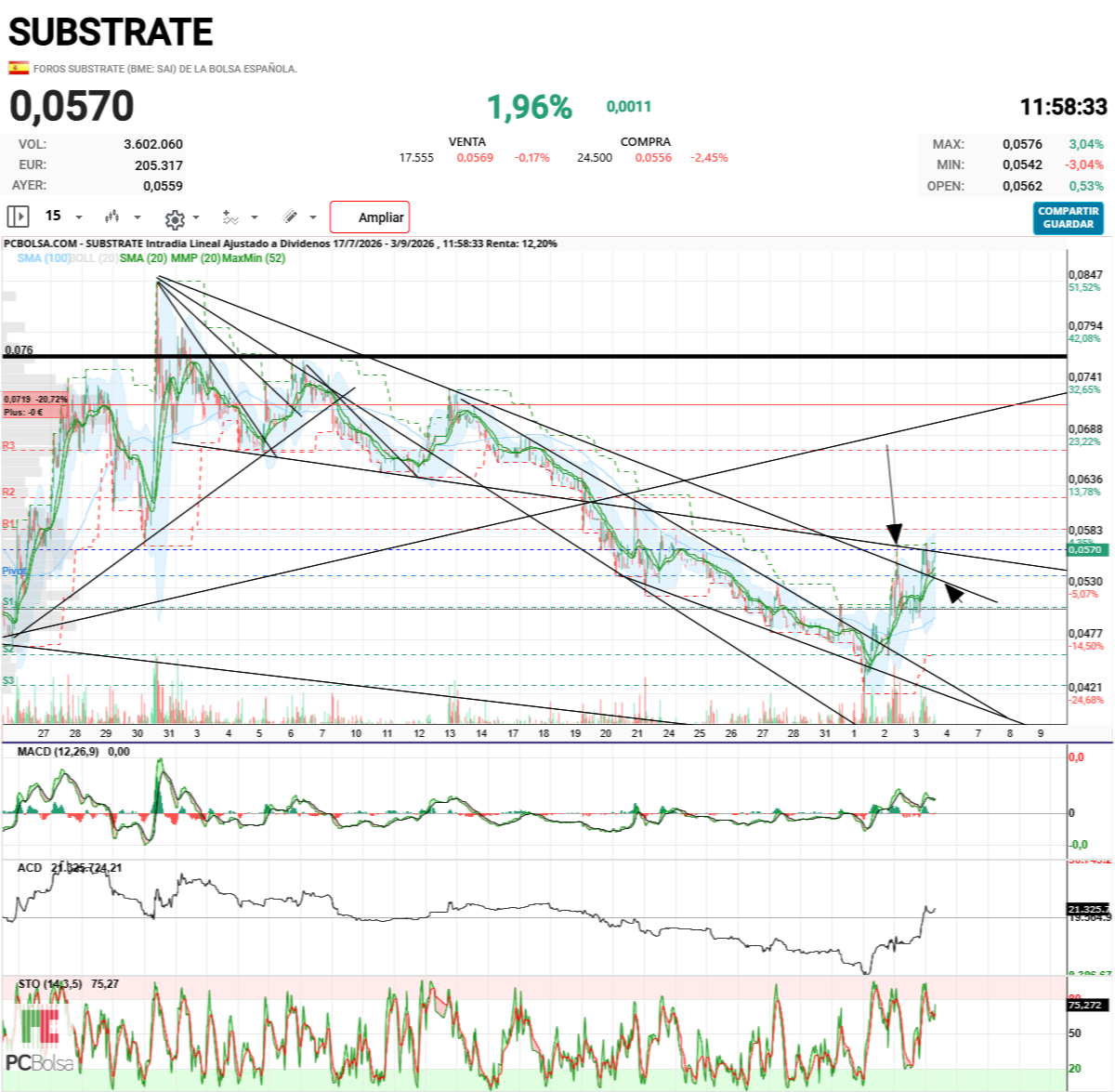The image size is (1115, 1092).
Task: Click the Spanish flag icon
Action: 18,68
